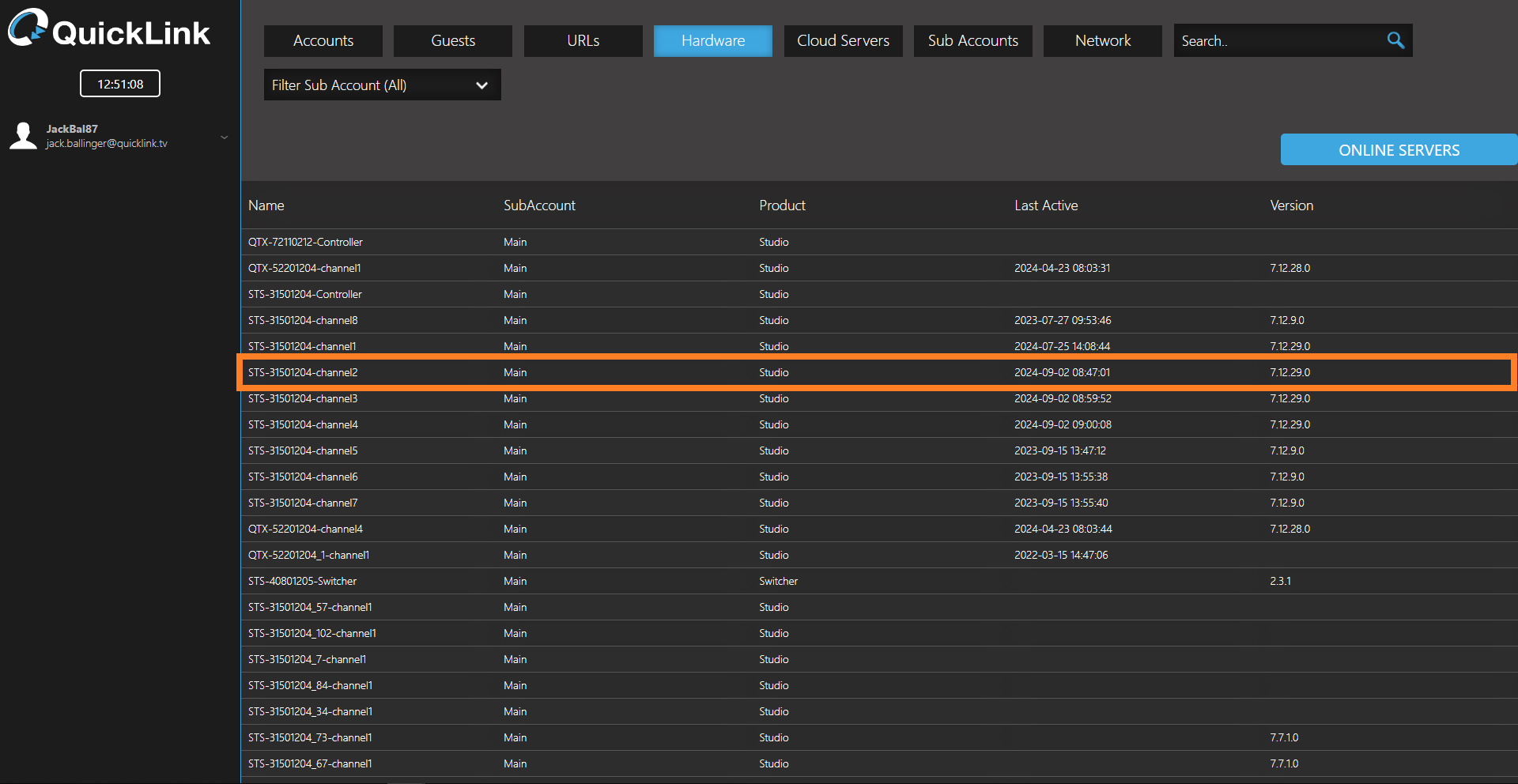Screen dimensions: 1518x784
Task: Switch to the Accounts tab
Action: pyautogui.click(x=323, y=41)
